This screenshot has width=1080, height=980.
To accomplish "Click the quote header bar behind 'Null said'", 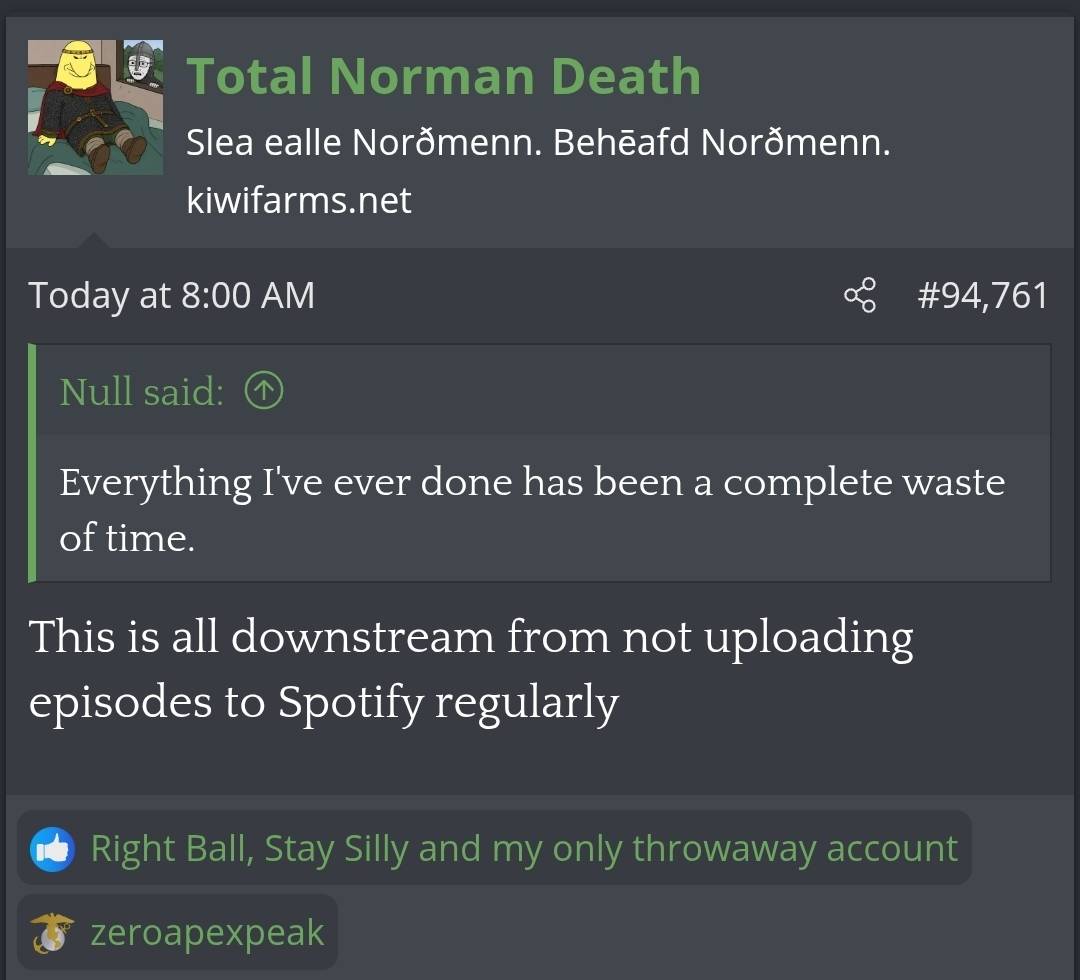I will coord(543,390).
